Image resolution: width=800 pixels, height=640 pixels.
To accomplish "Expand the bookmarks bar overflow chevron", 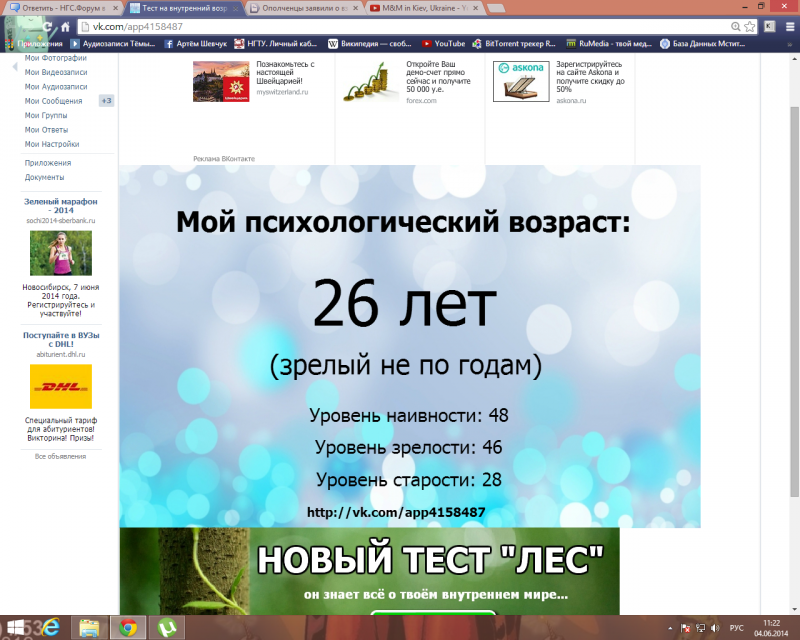I will pyautogui.click(x=790, y=44).
